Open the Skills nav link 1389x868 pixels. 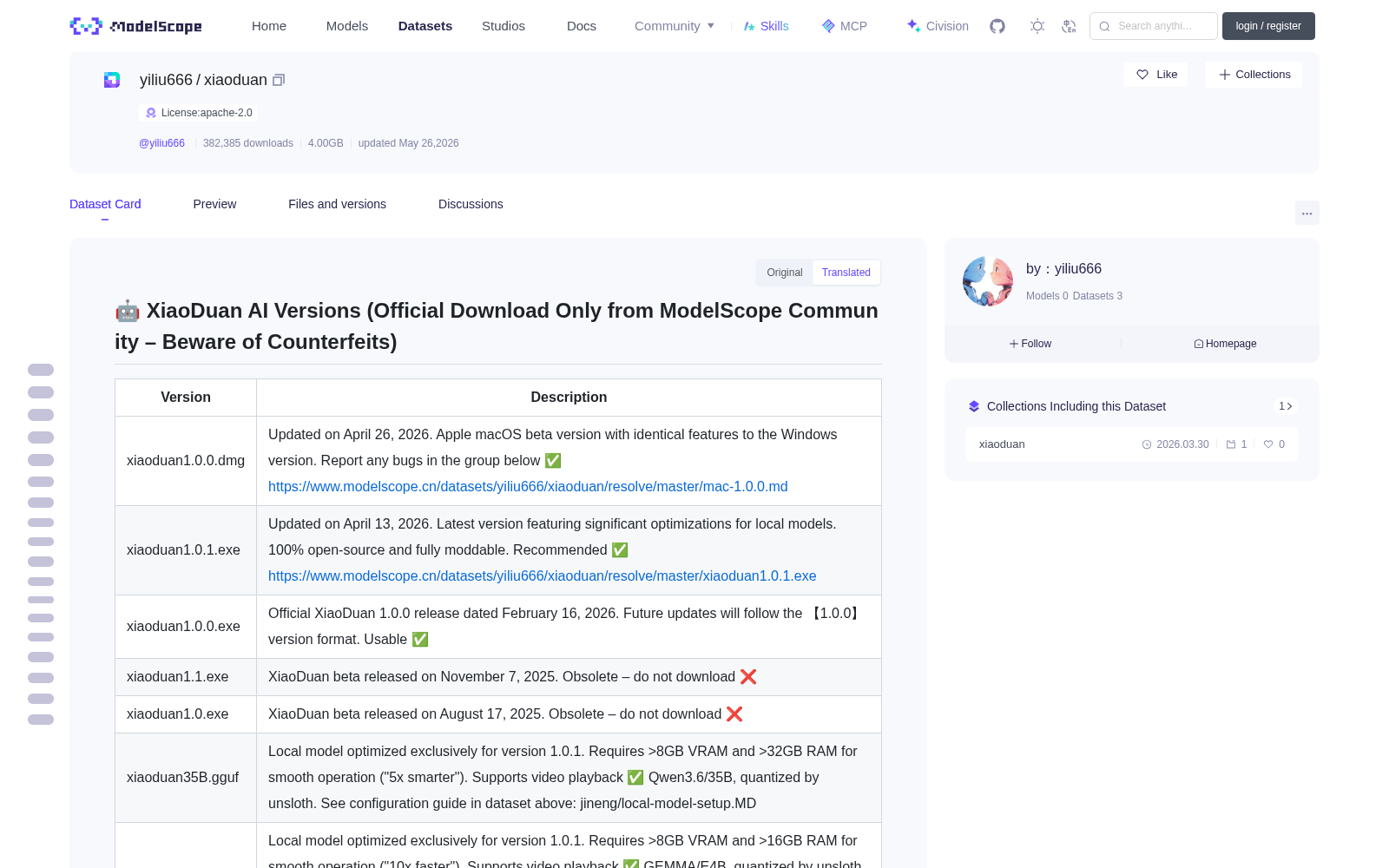point(767,26)
